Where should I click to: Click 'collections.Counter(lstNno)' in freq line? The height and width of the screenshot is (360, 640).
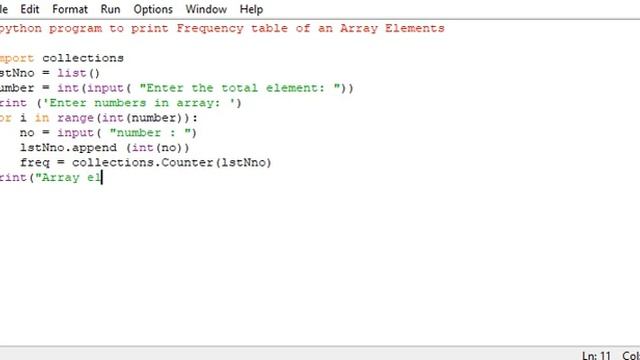pos(171,162)
